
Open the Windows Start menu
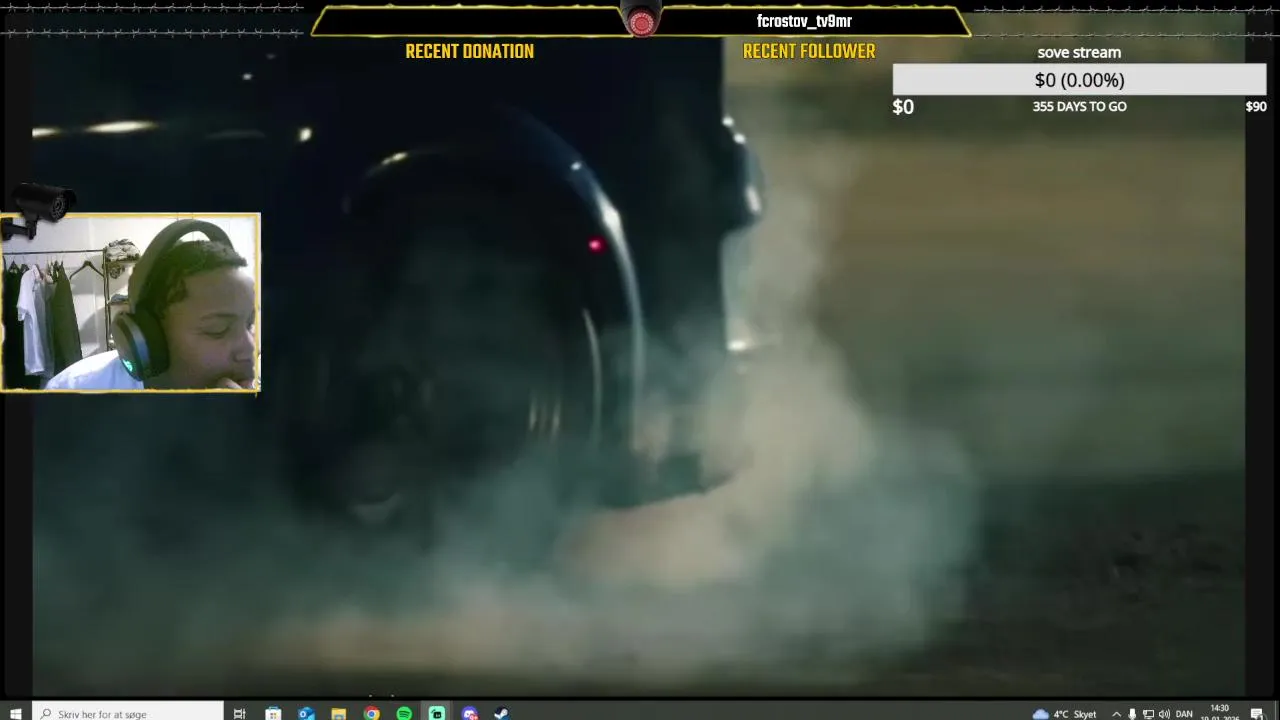tap(15, 713)
